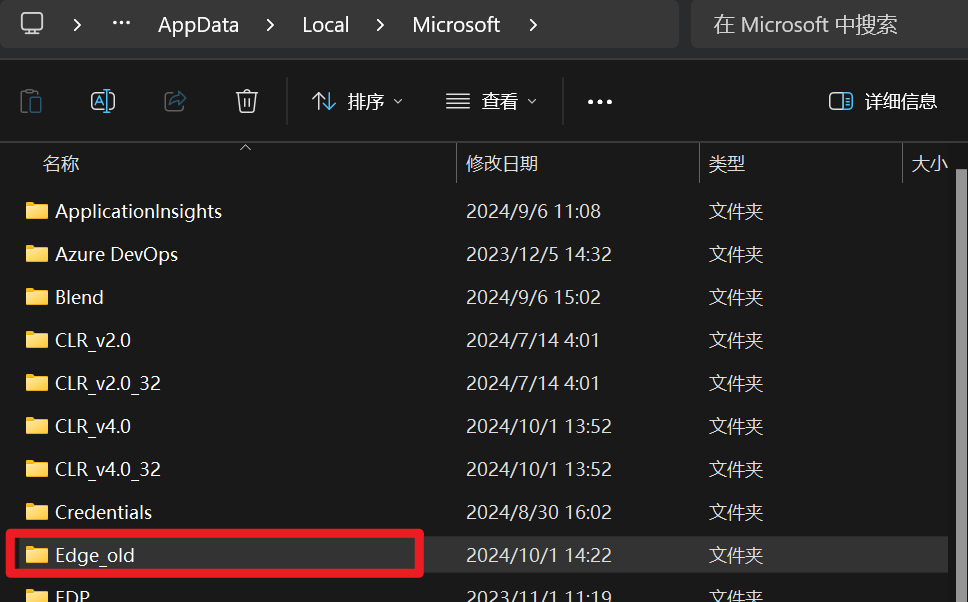Image resolution: width=968 pixels, height=602 pixels.
Task: Click the Microsoft search box
Action: 825,25
